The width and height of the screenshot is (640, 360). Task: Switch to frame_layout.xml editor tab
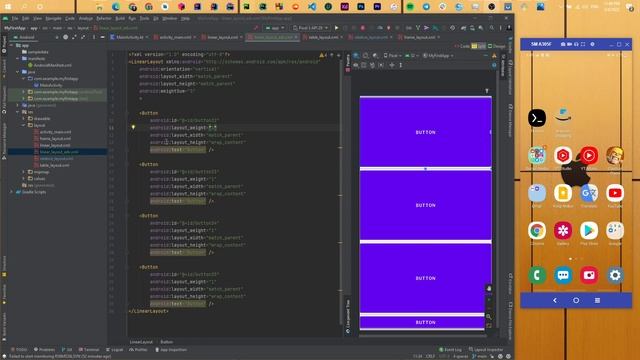(x=419, y=37)
